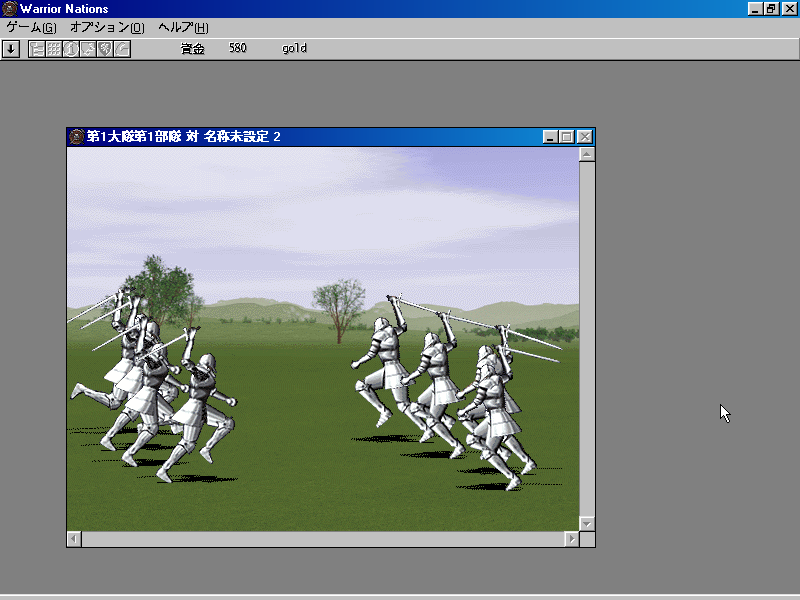The height and width of the screenshot is (600, 800).
Task: Minimize the battle window
Action: 550,137
